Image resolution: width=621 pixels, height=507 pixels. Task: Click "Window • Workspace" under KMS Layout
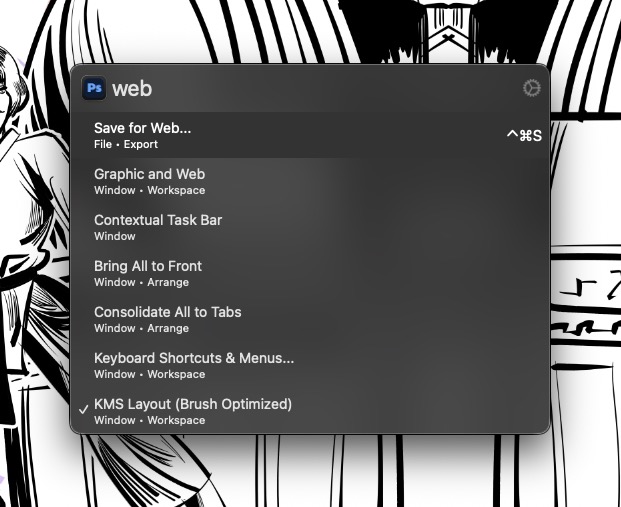coord(149,420)
